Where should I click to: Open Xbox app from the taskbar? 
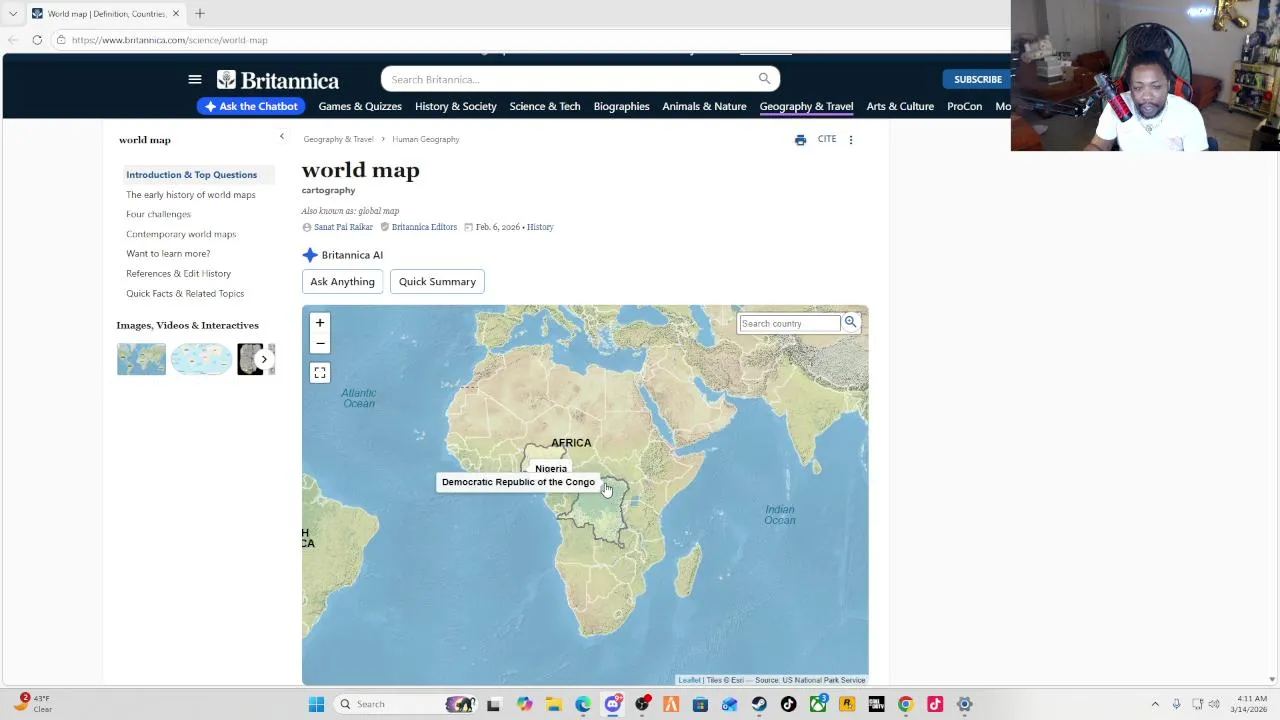[x=818, y=704]
